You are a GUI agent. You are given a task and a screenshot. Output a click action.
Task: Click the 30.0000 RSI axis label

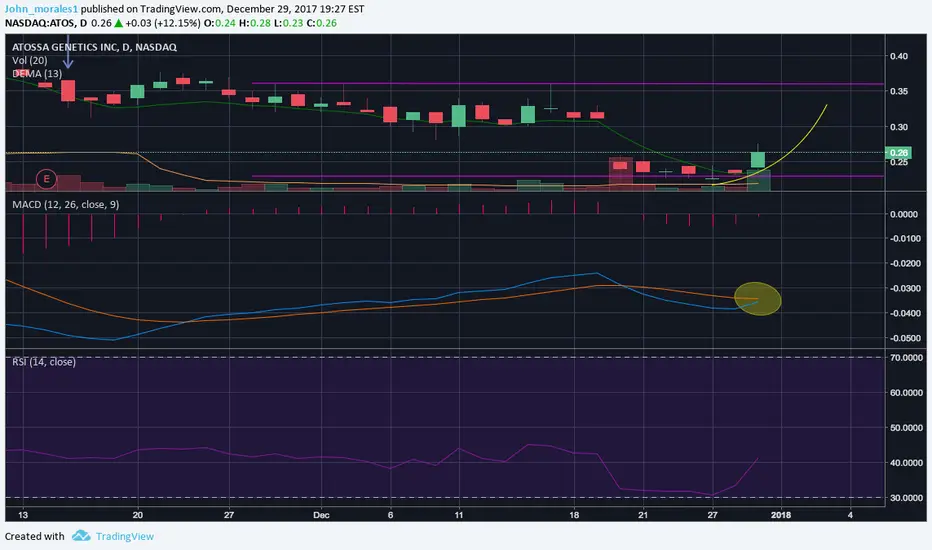[x=906, y=498]
